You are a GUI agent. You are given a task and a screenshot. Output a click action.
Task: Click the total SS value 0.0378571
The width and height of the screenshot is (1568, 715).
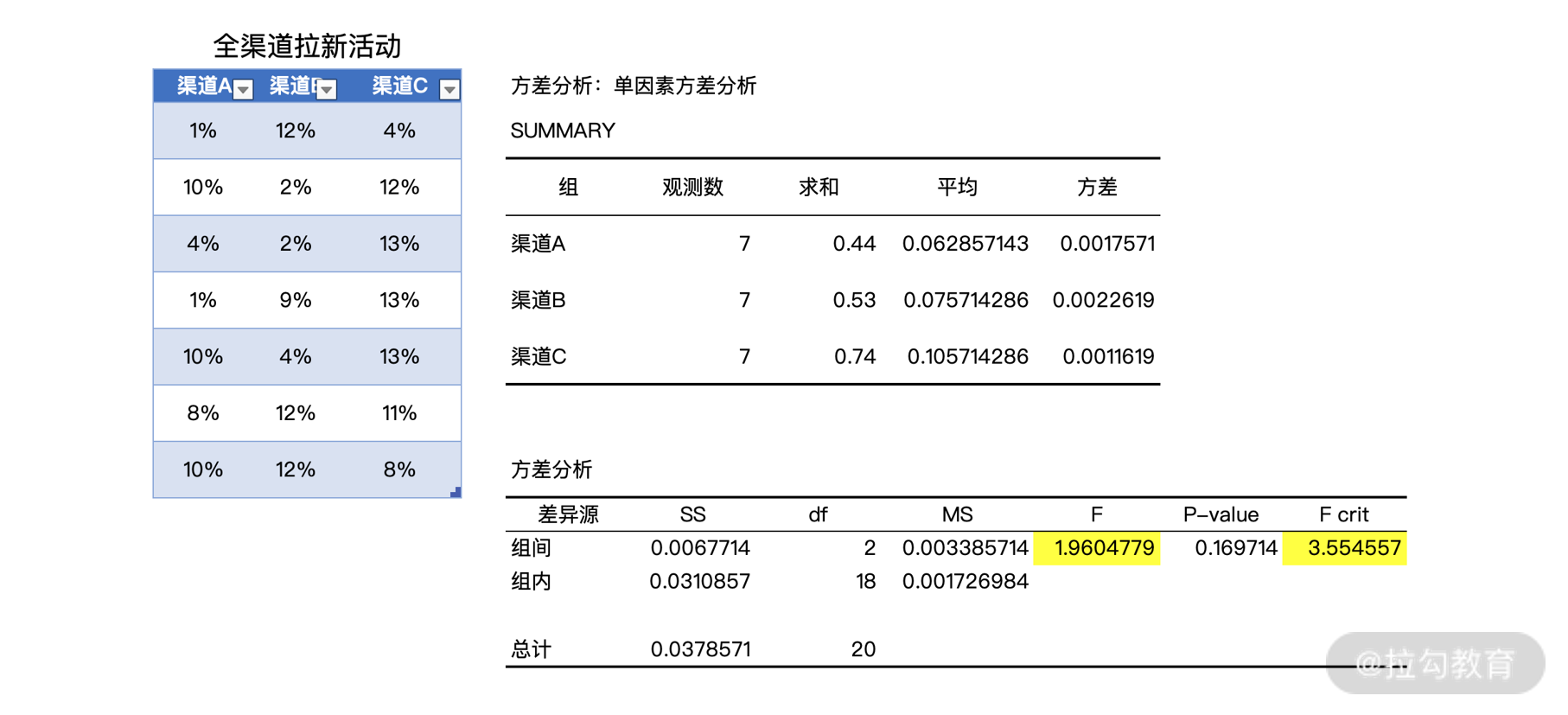(x=700, y=649)
